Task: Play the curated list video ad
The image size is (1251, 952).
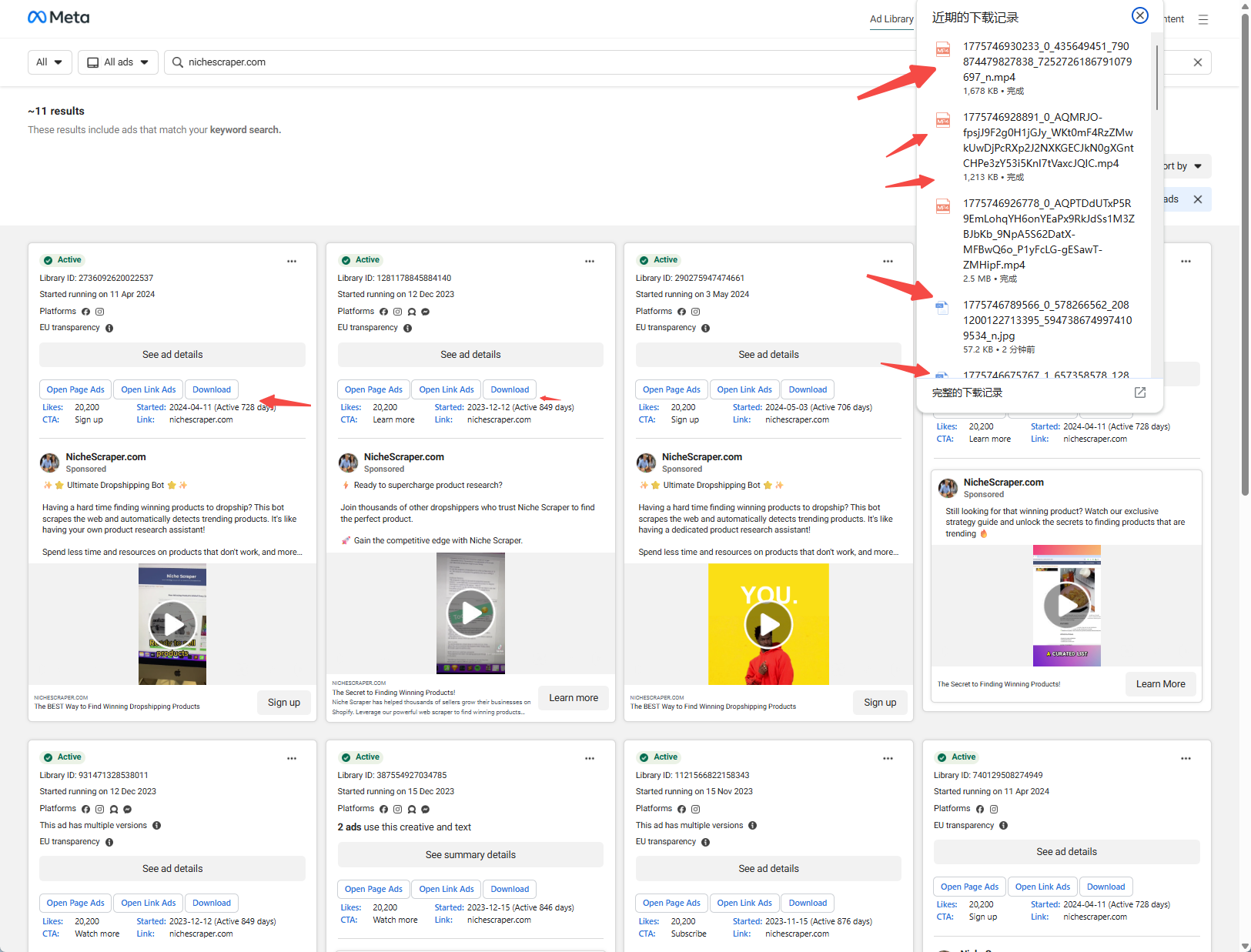Action: click(x=1066, y=606)
